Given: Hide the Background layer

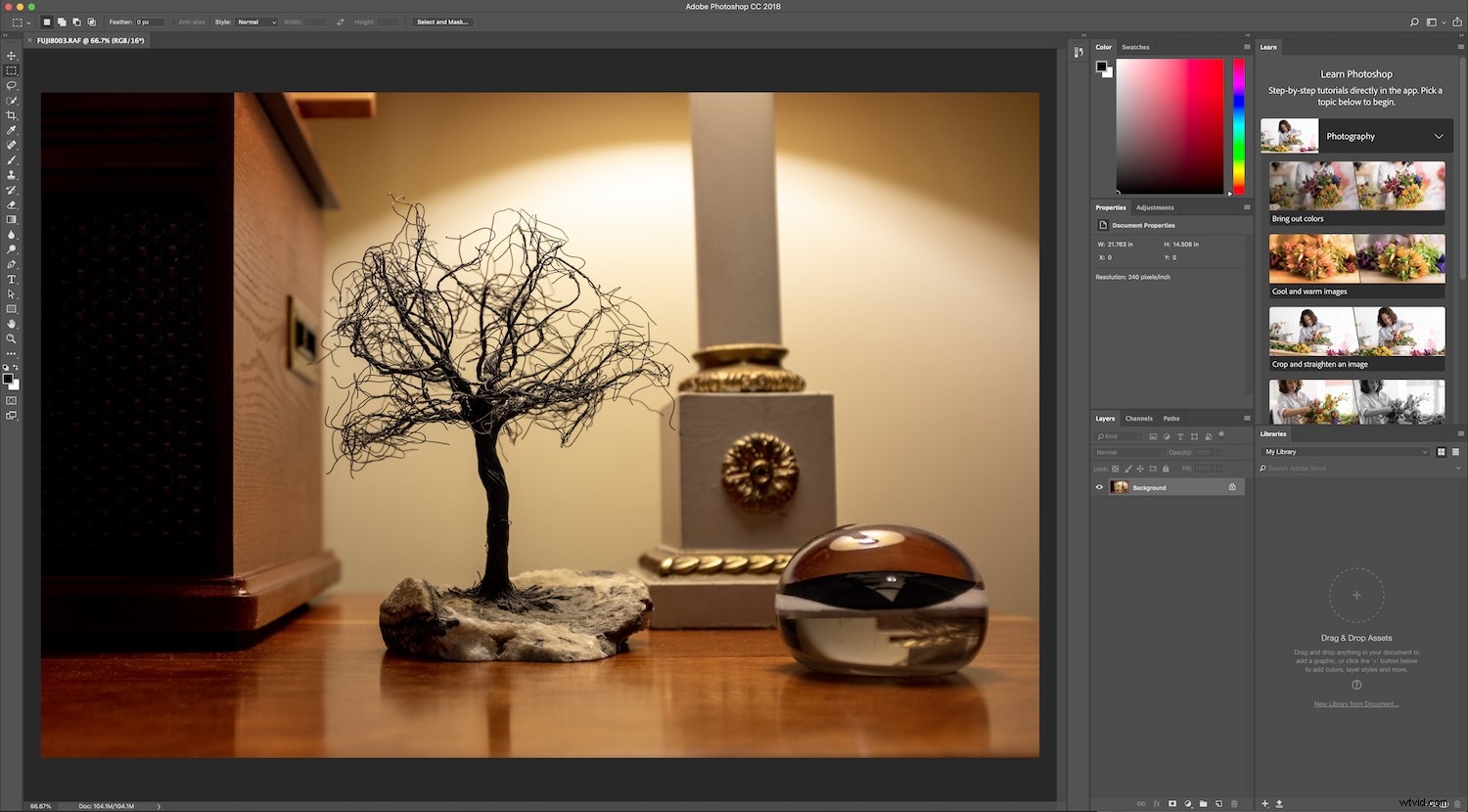Looking at the screenshot, I should (x=1099, y=487).
